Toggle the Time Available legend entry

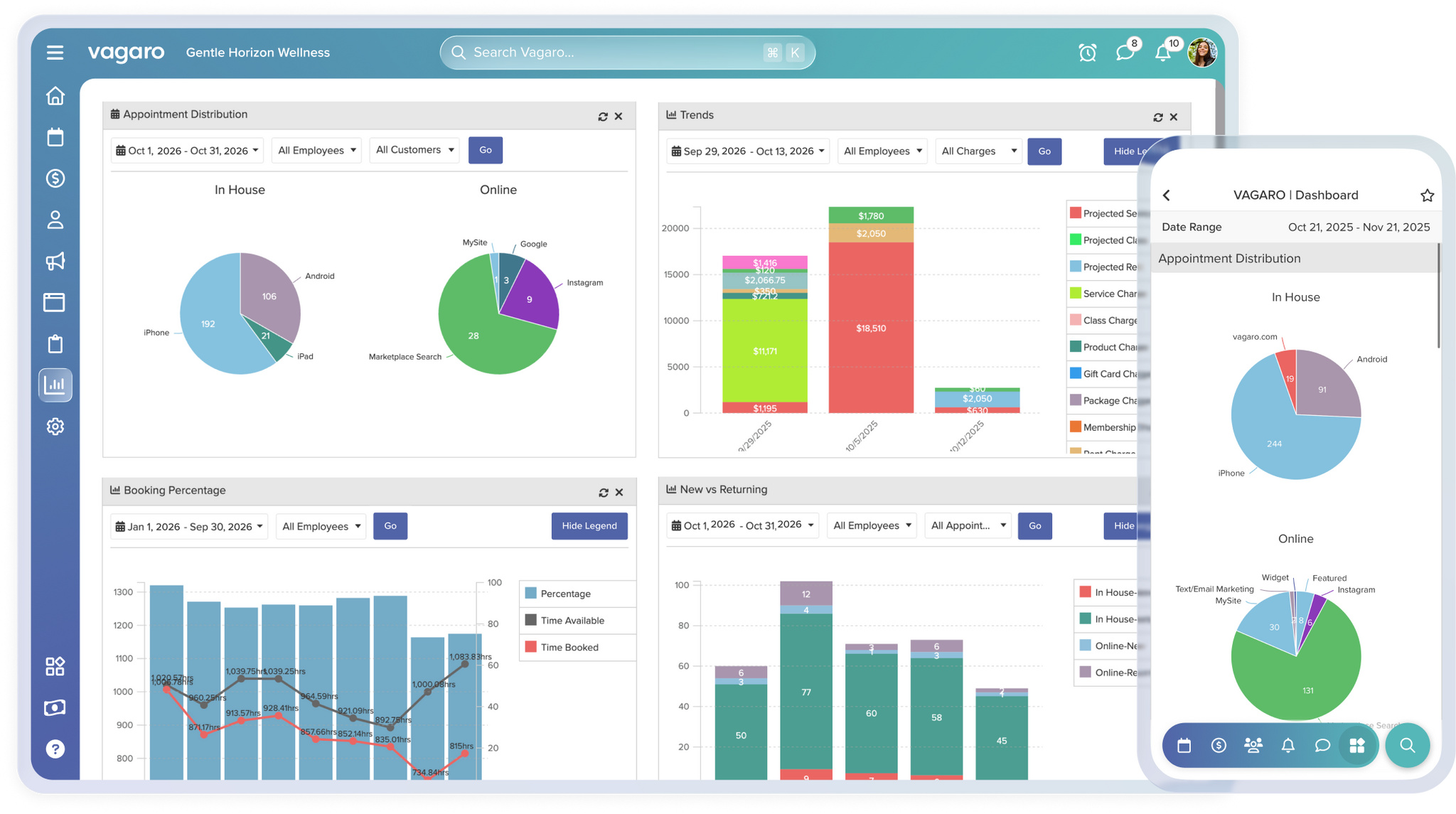click(577, 621)
